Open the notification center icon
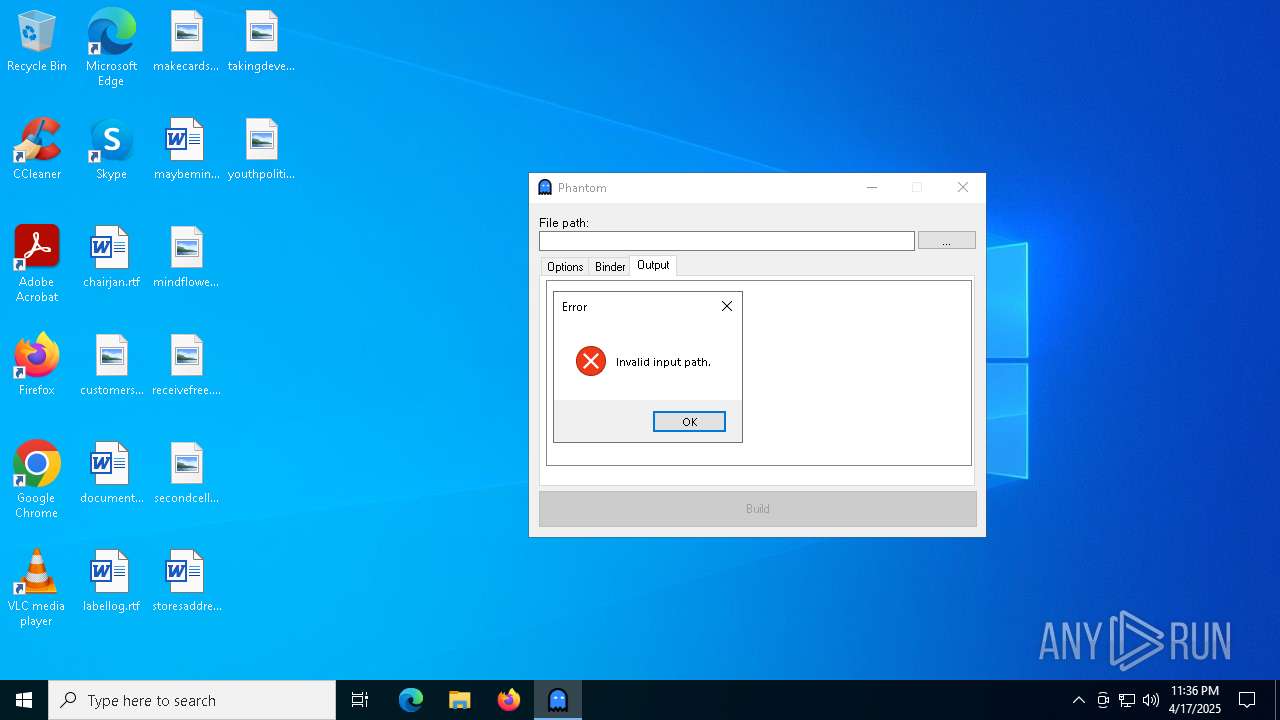 (1247, 700)
